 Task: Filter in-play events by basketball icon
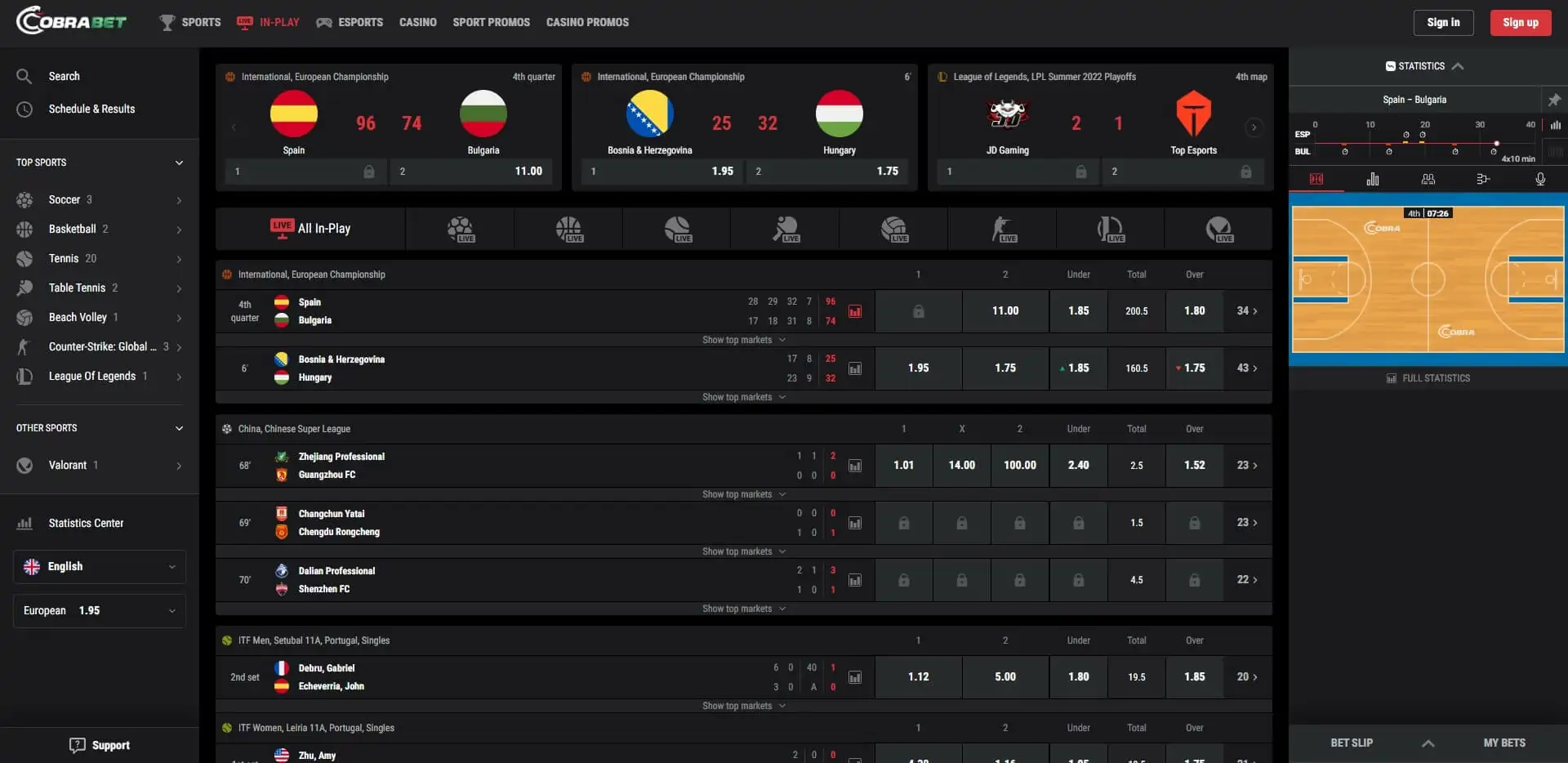[569, 229]
